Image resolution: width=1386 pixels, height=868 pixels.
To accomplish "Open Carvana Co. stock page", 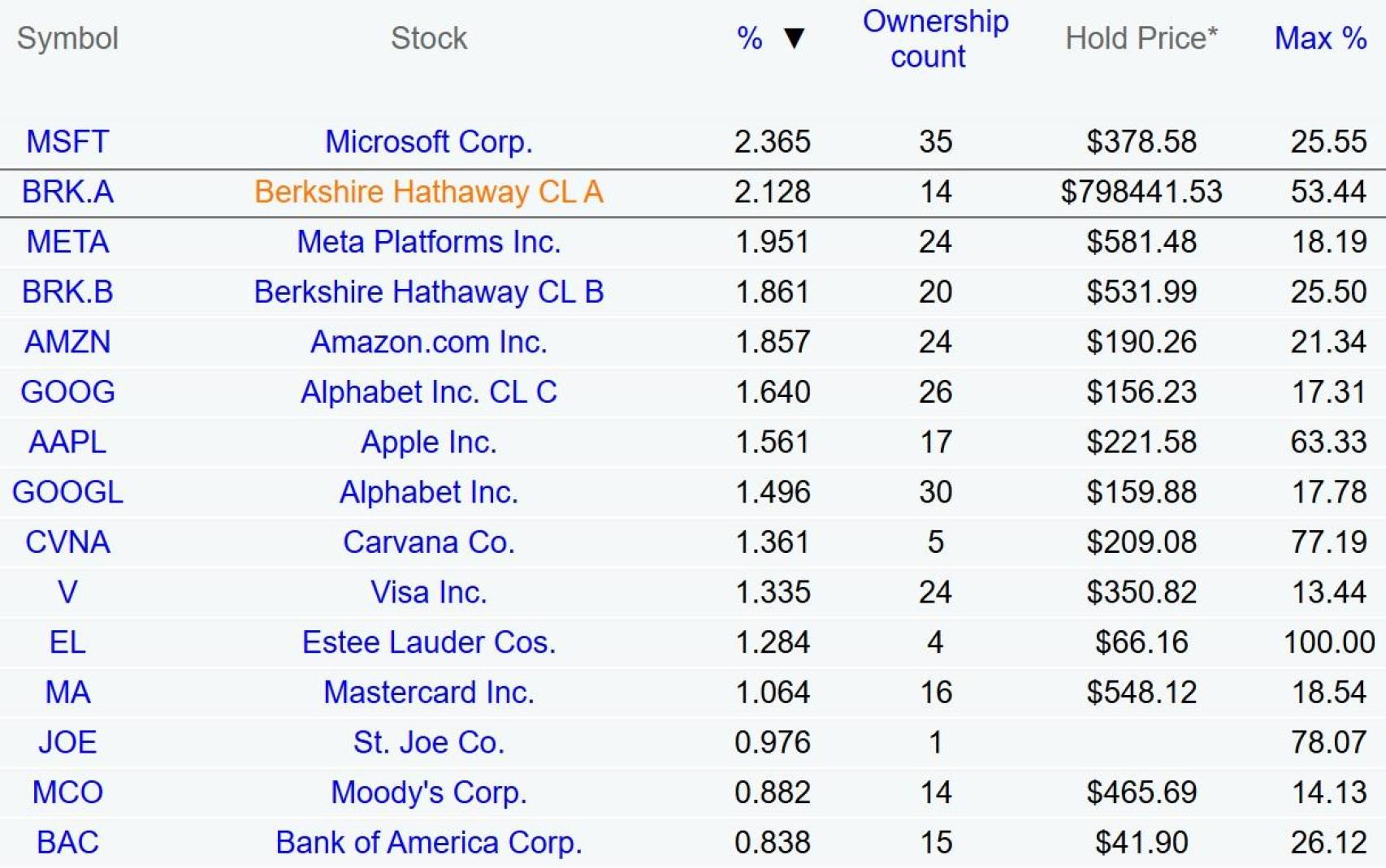I will coord(428,542).
